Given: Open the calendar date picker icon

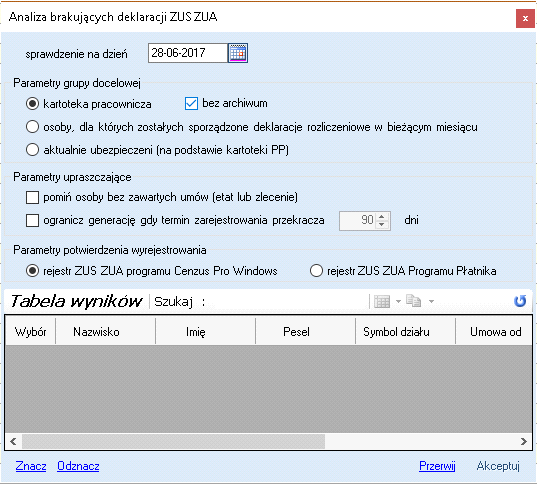Looking at the screenshot, I should pos(238,53).
